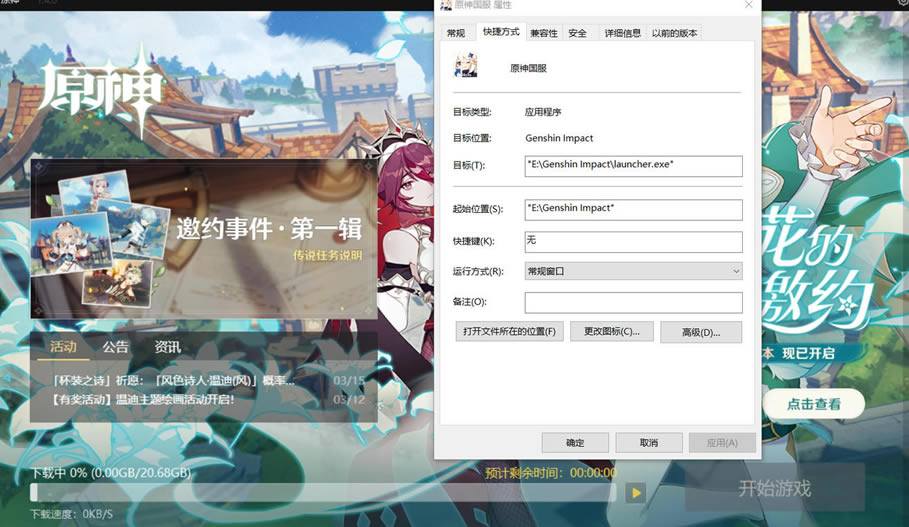909x527 pixels.
Task: Open the 资讯 news tab
Action: click(x=167, y=347)
